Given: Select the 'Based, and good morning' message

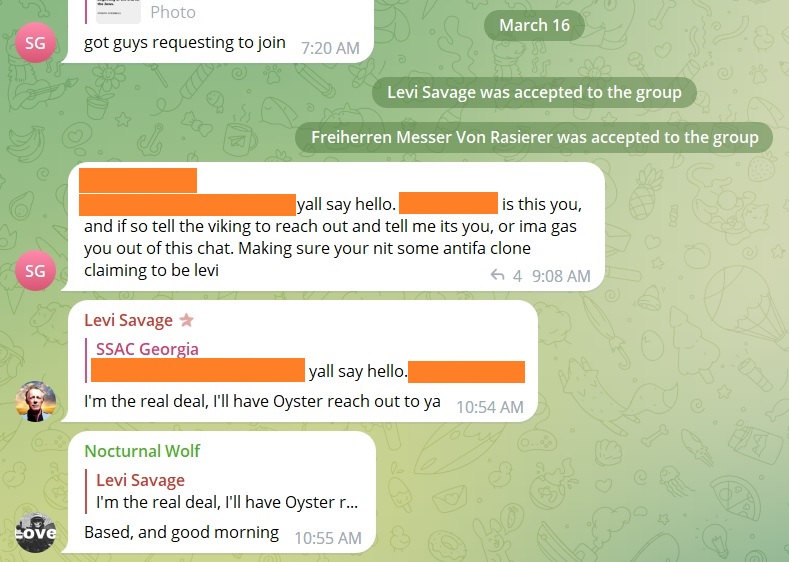Looking at the screenshot, I should click(181, 532).
